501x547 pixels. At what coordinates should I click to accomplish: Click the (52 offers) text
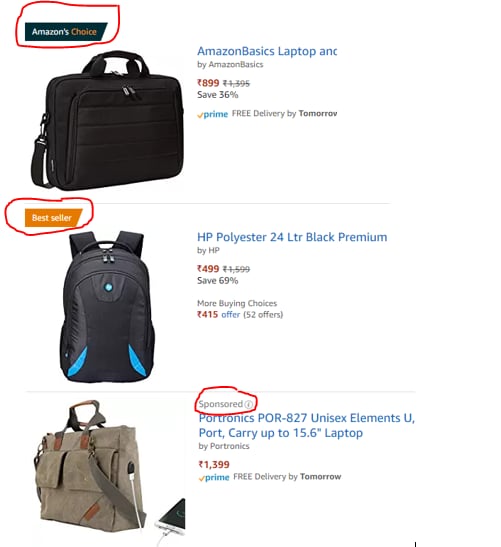pyautogui.click(x=263, y=315)
